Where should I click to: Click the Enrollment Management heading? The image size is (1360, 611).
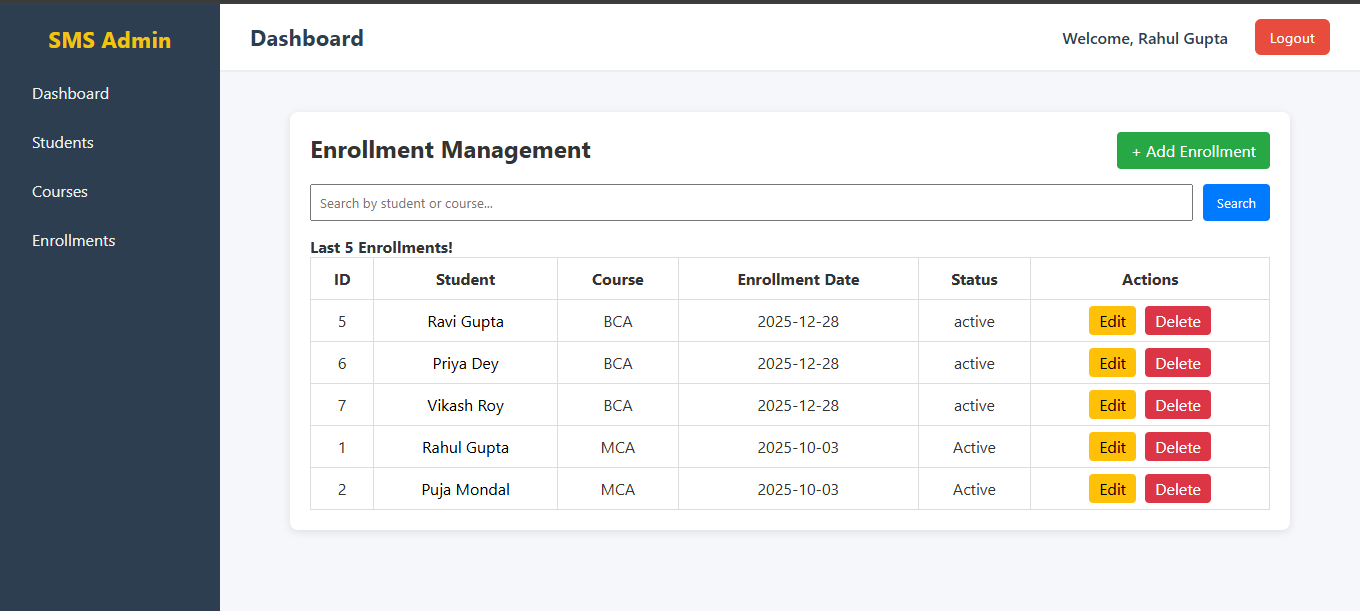point(450,150)
